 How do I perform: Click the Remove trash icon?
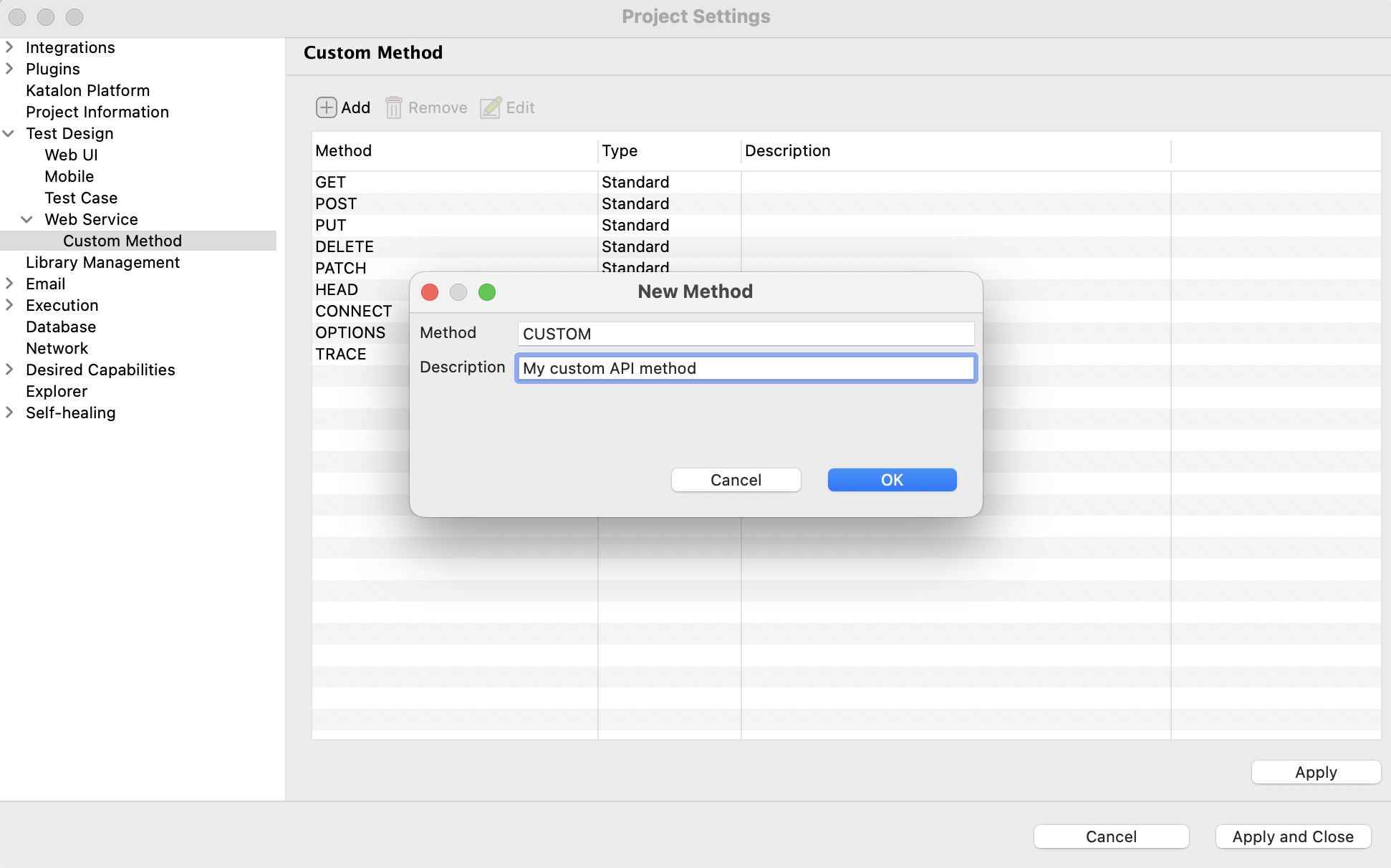(x=393, y=107)
